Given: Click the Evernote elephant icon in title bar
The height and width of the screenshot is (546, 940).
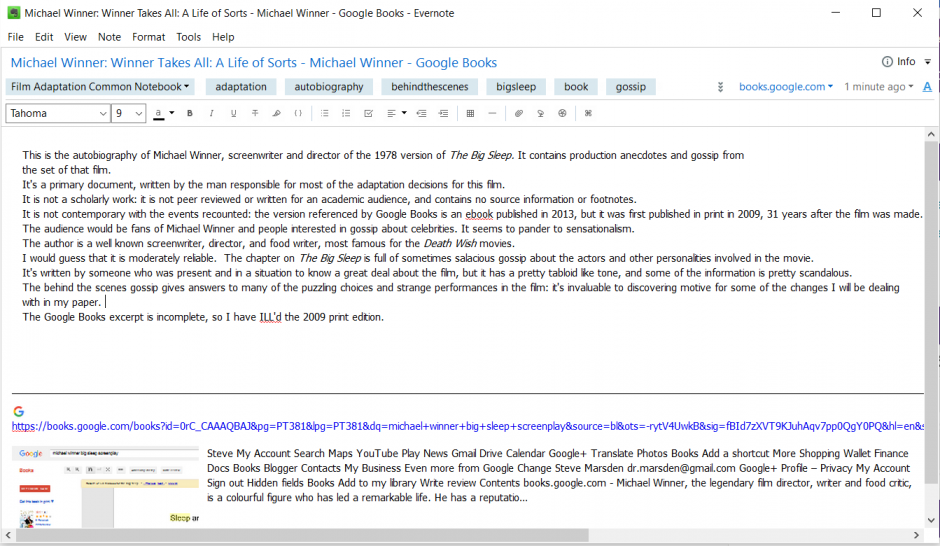Looking at the screenshot, I should coord(13,13).
